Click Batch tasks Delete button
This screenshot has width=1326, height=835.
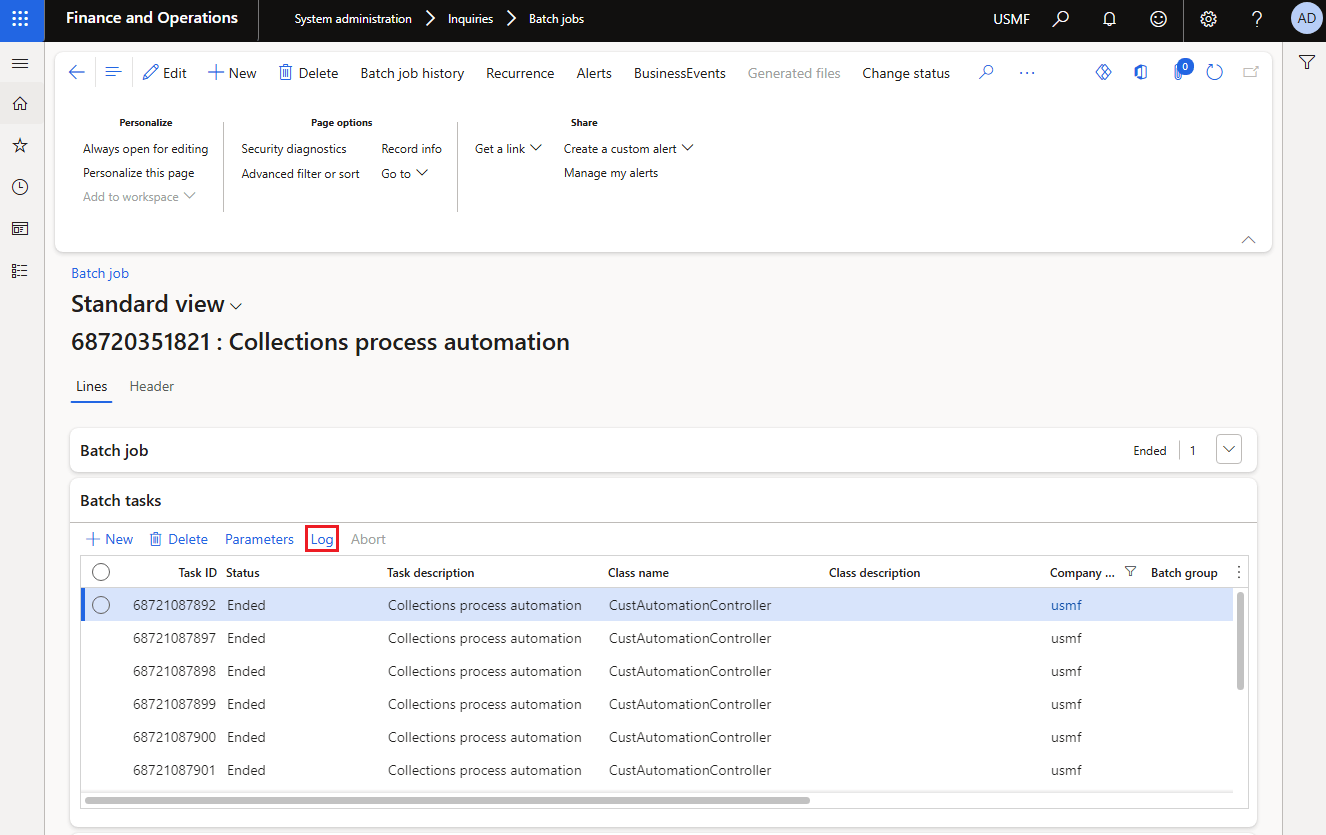178,539
